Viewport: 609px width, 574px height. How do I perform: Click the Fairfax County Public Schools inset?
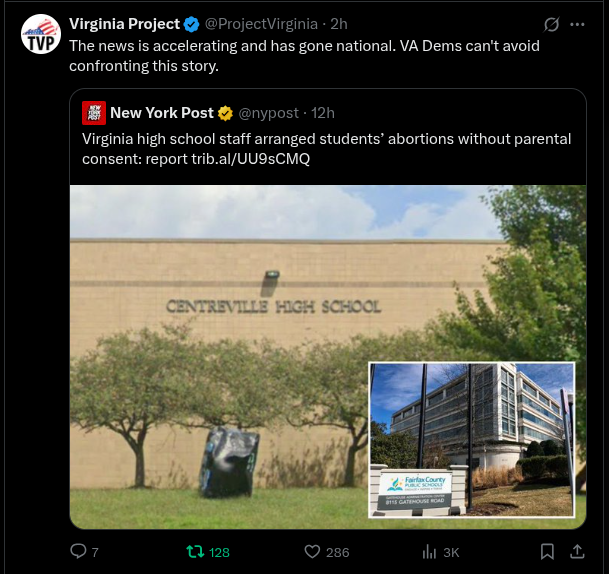pyautogui.click(x=472, y=440)
